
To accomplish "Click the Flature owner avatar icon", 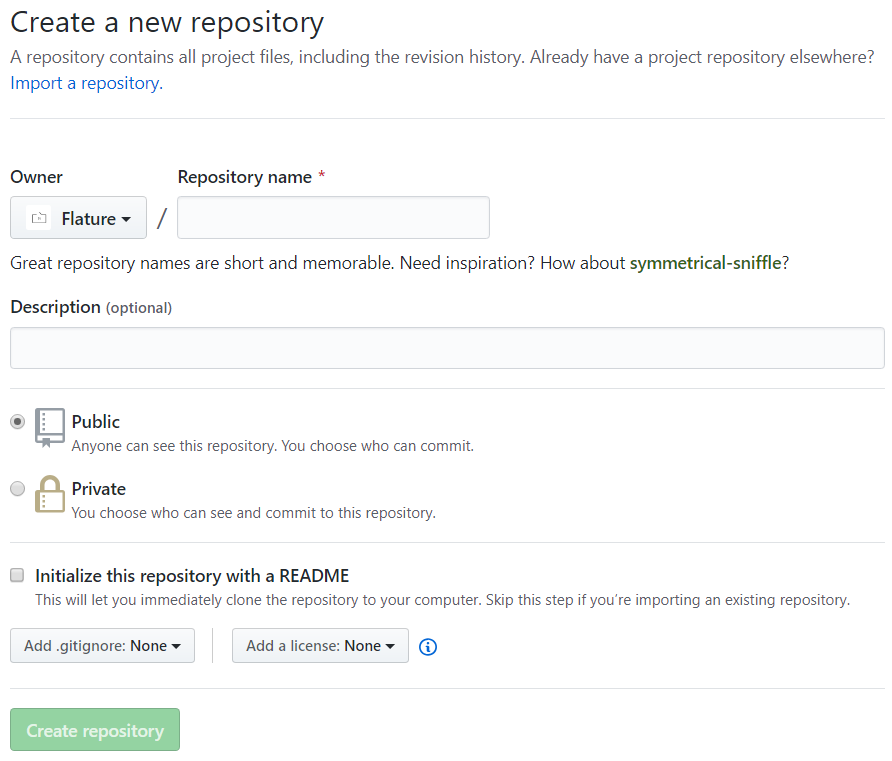I will [39, 218].
